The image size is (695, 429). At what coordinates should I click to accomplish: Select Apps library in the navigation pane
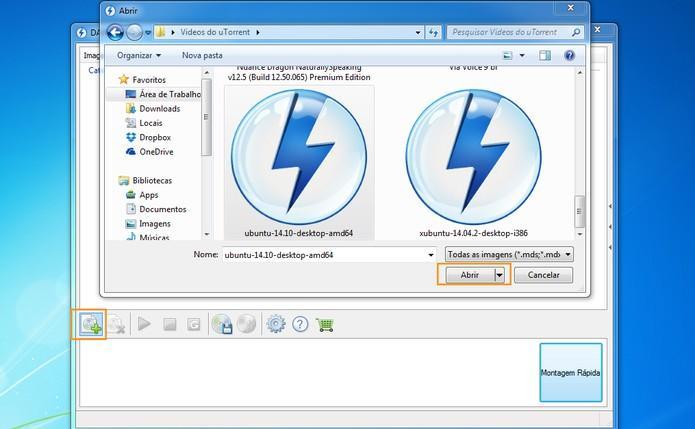point(148,195)
